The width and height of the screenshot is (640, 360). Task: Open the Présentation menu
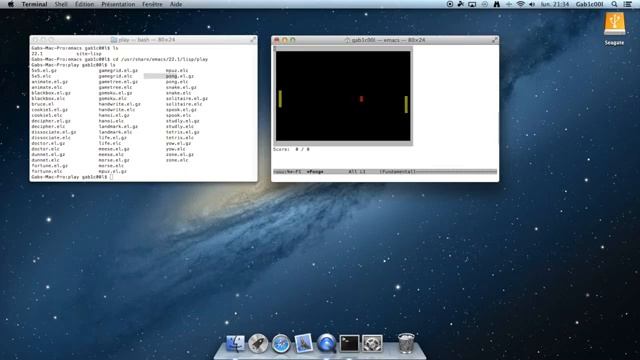[x=118, y=4]
